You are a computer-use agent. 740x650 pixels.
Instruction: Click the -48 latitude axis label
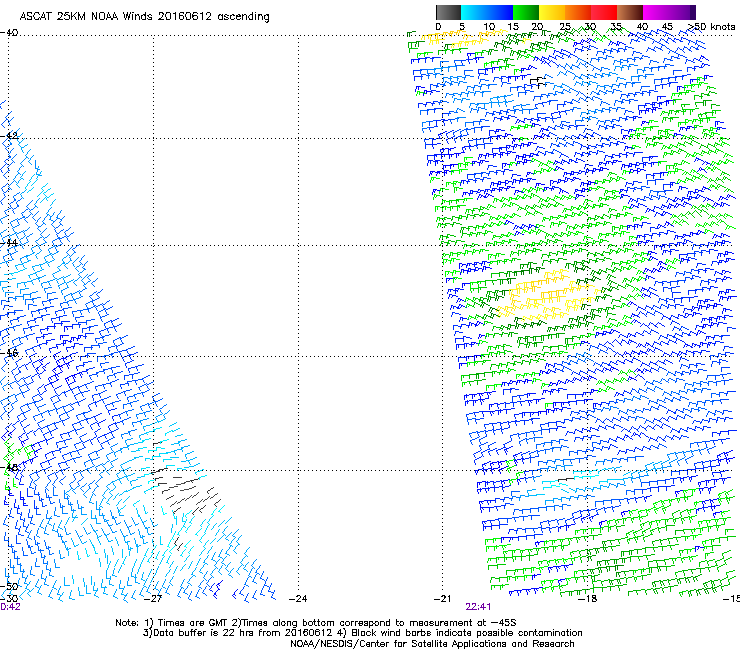(x=9, y=467)
